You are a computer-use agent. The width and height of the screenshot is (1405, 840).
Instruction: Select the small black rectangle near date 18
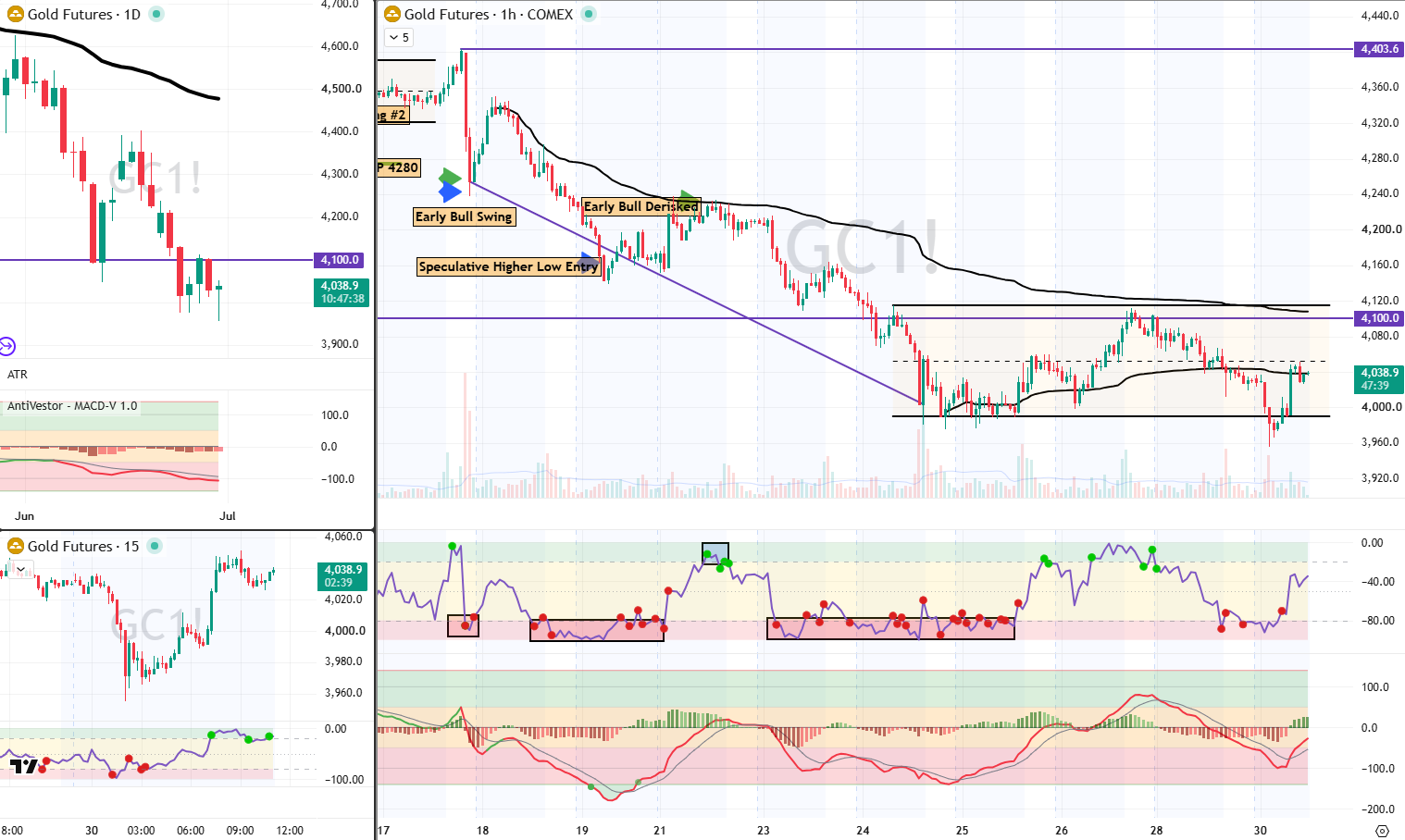(x=463, y=626)
